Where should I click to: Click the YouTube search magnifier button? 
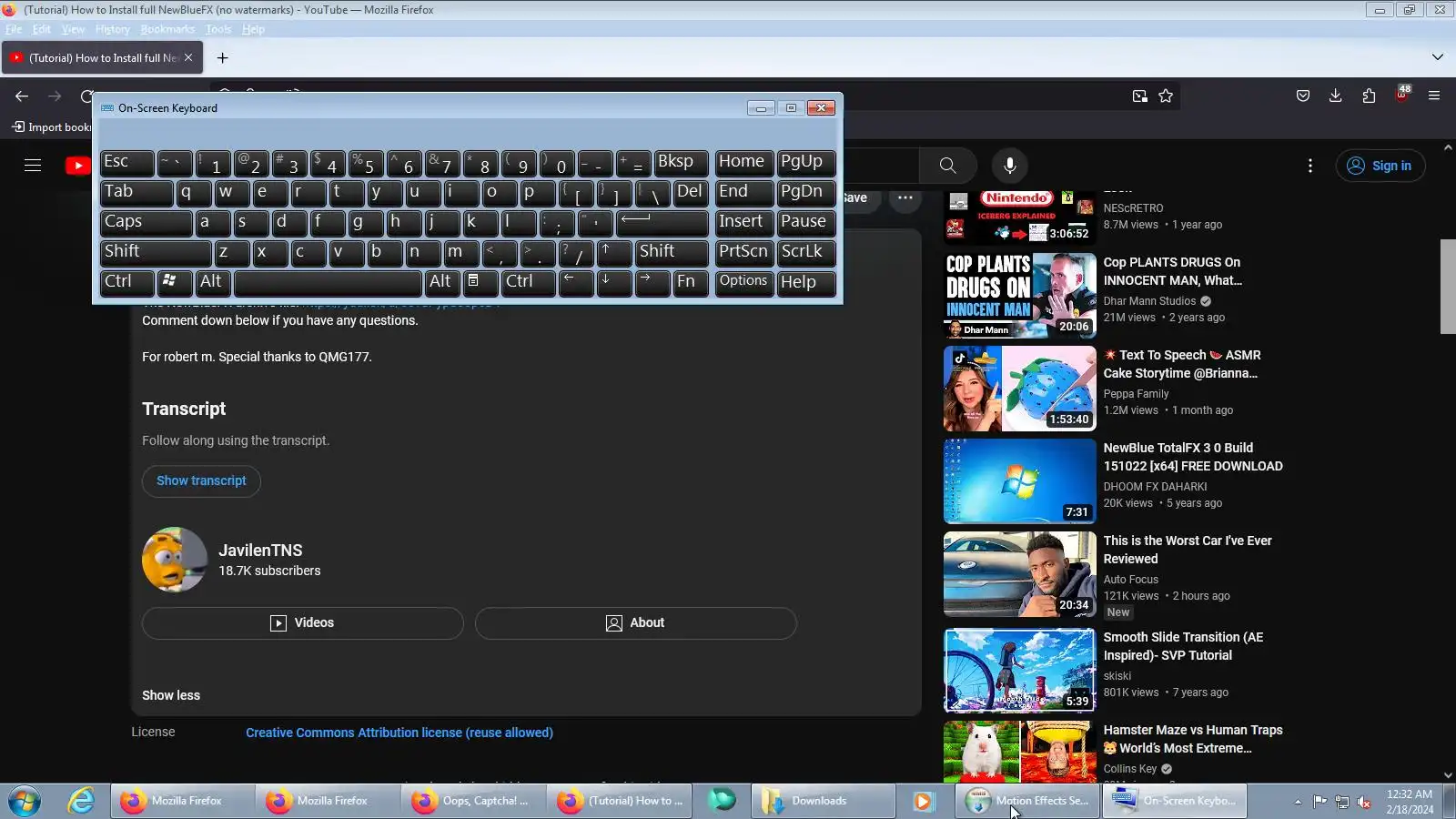(947, 166)
